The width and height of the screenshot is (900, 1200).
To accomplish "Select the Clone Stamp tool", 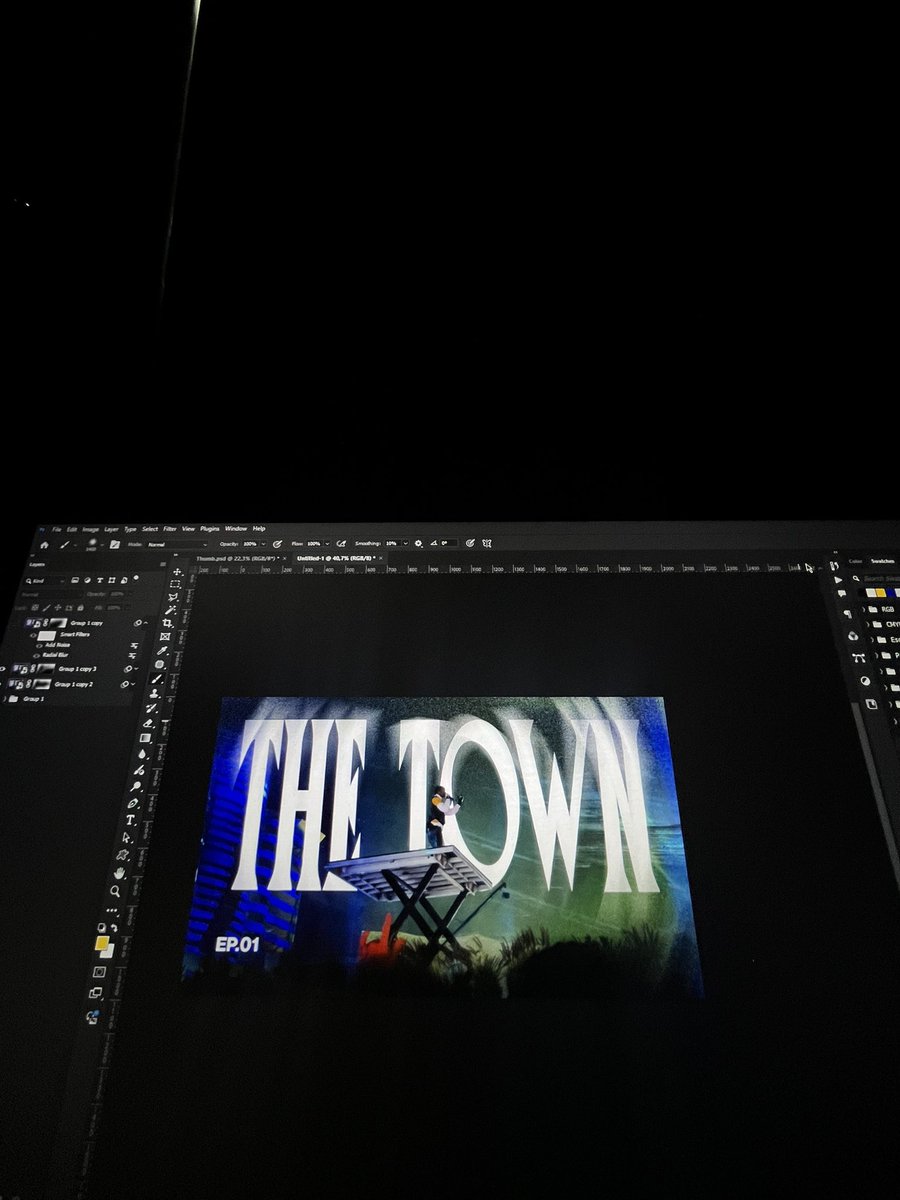I will coord(154,692).
